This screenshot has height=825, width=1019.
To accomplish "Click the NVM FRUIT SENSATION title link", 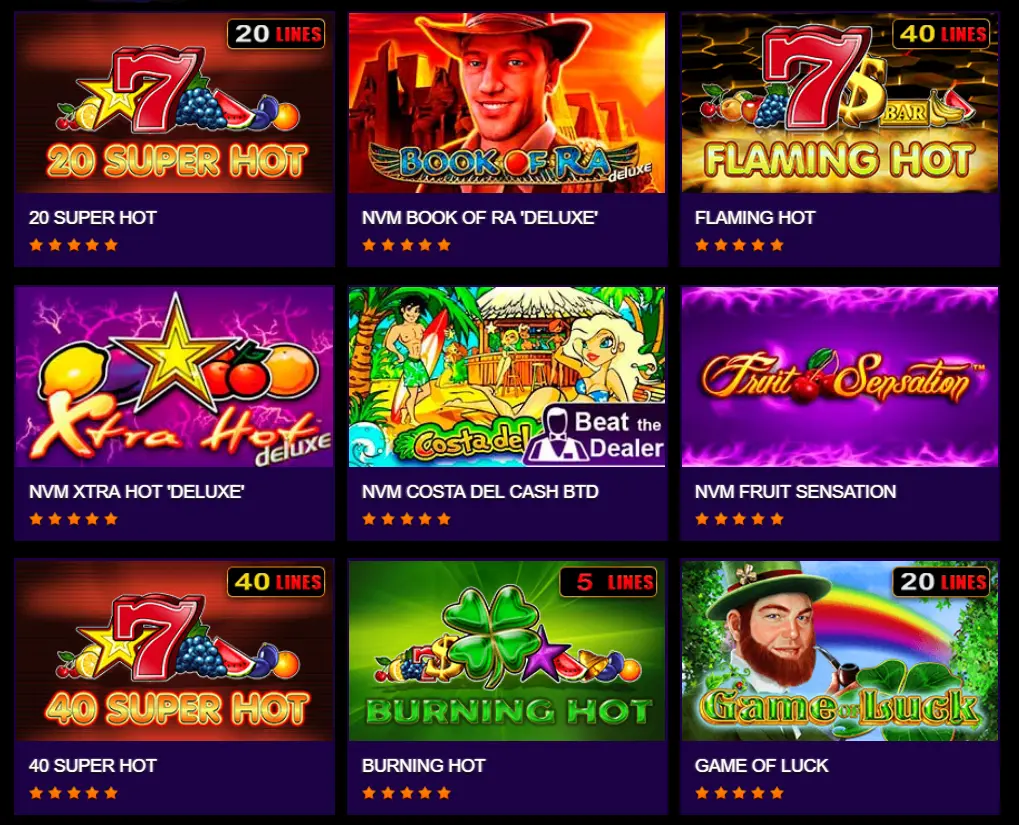I will pos(795,491).
